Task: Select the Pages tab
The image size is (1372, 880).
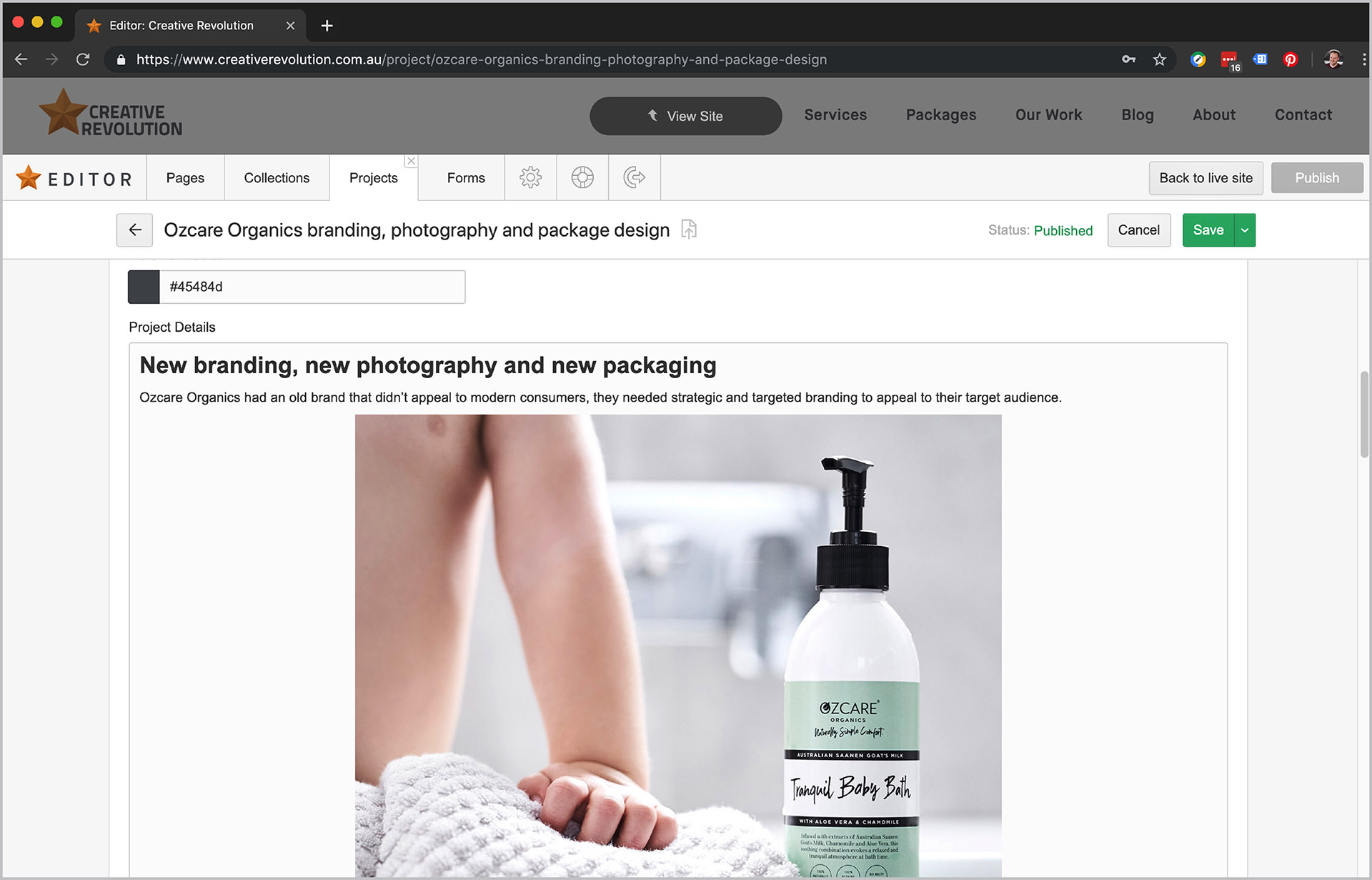Action: pos(184,177)
